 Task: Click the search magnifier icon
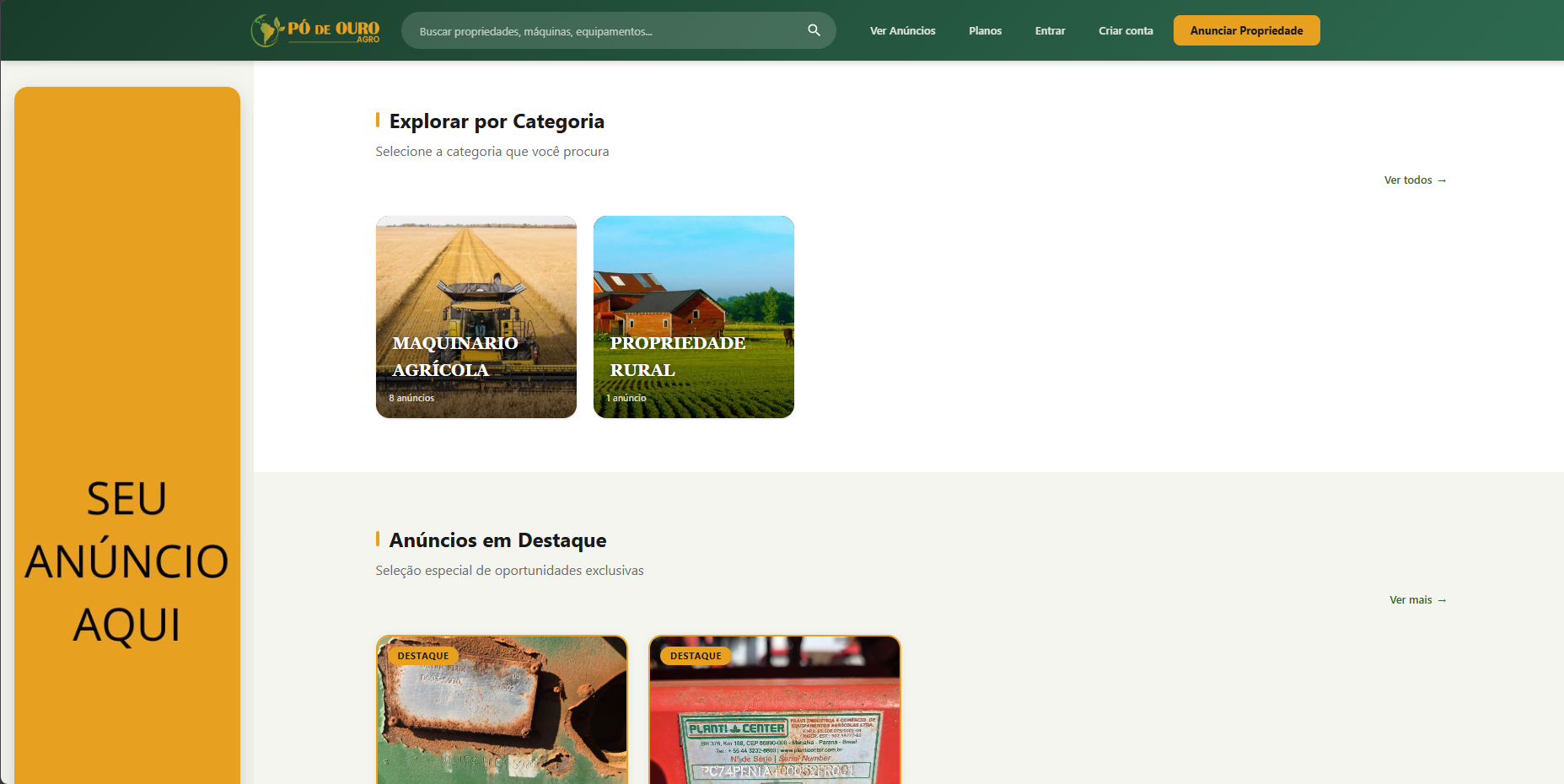[x=814, y=30]
